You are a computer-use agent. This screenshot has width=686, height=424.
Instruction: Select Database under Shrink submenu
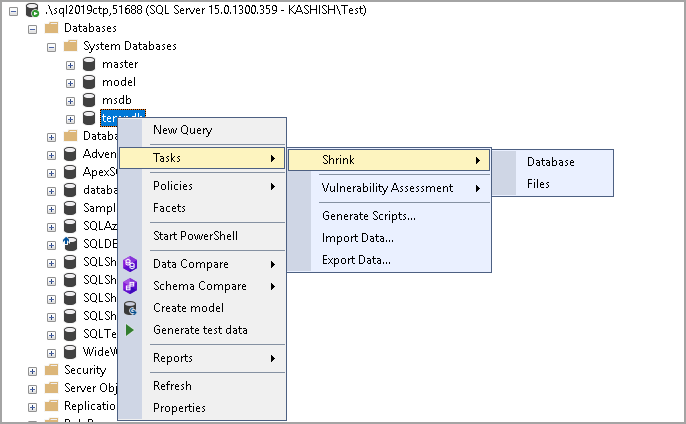coord(551,162)
